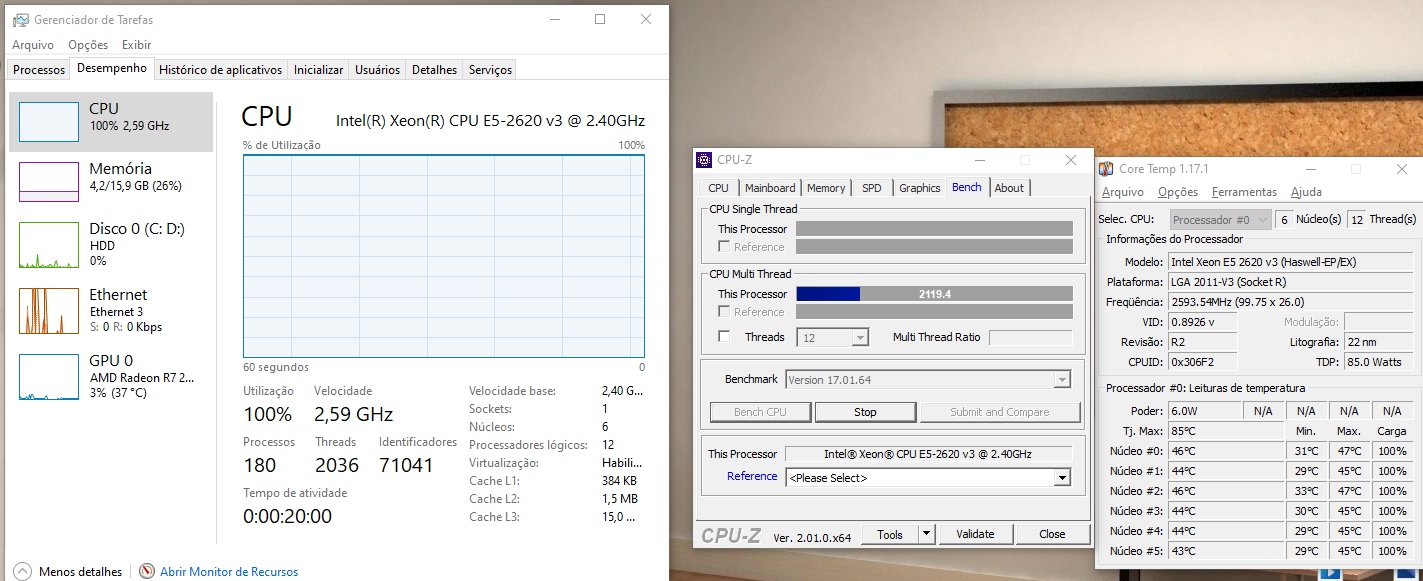Open the Memória performance panel
Viewport: 1423px width, 581px height.
[111, 182]
